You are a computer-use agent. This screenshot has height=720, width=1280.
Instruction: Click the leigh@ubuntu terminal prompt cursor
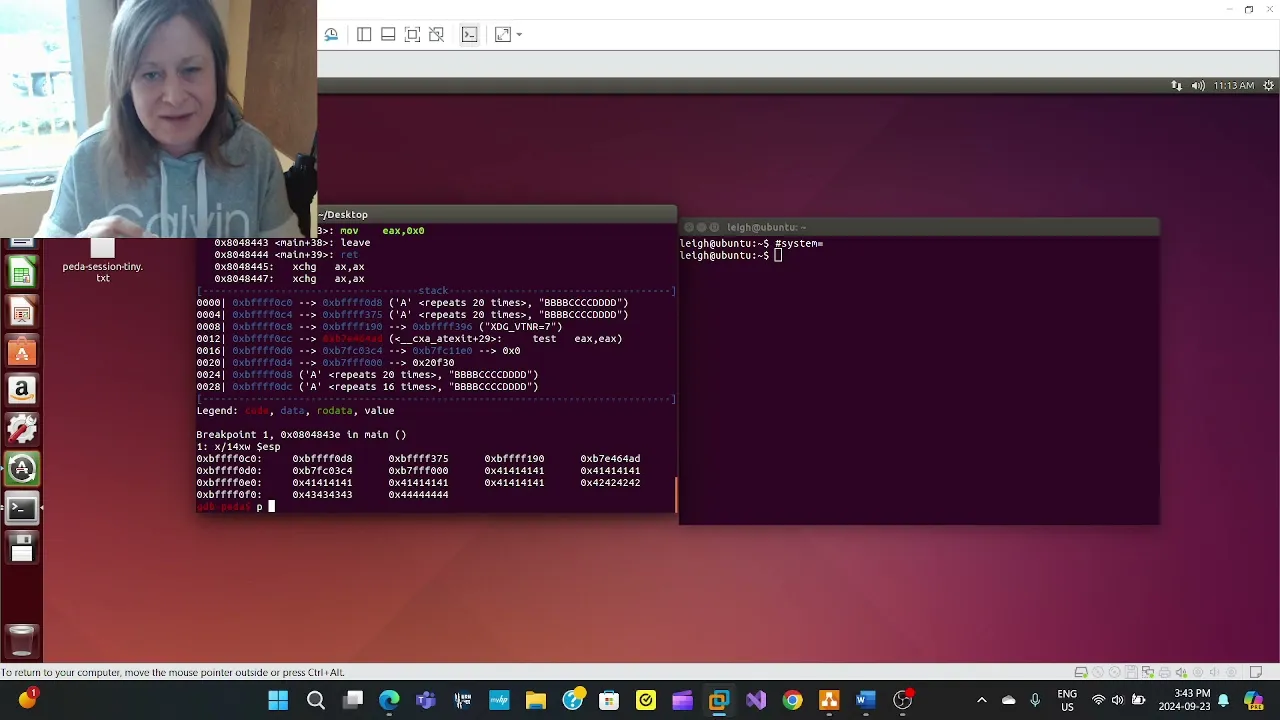(x=778, y=256)
